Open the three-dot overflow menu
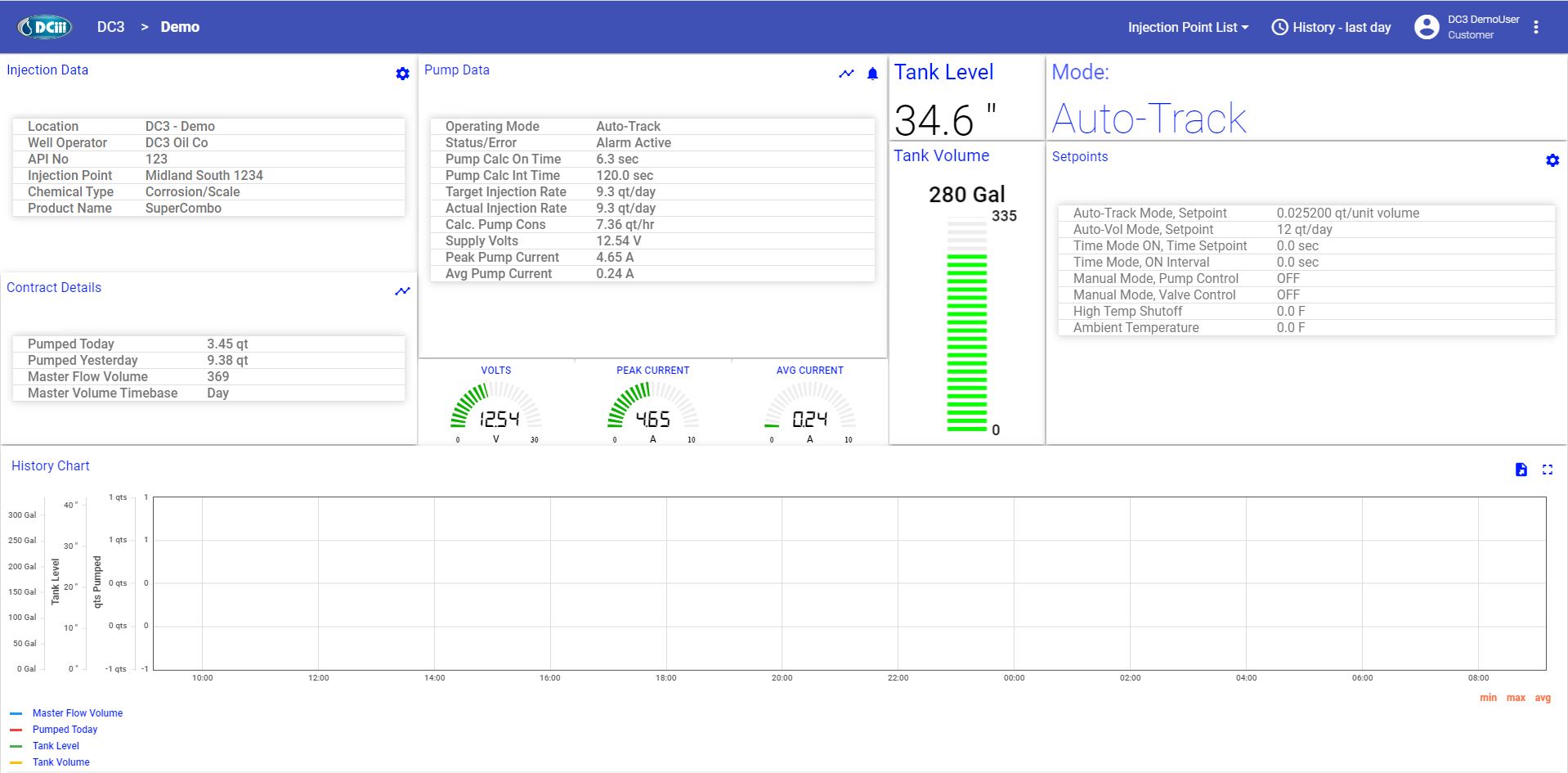 coord(1536,27)
